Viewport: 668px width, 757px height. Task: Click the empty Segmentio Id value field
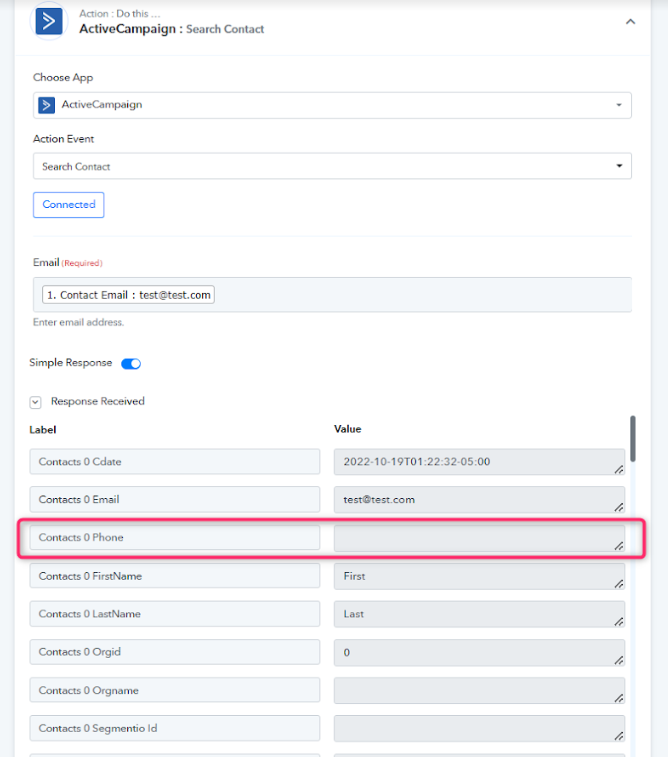point(479,729)
